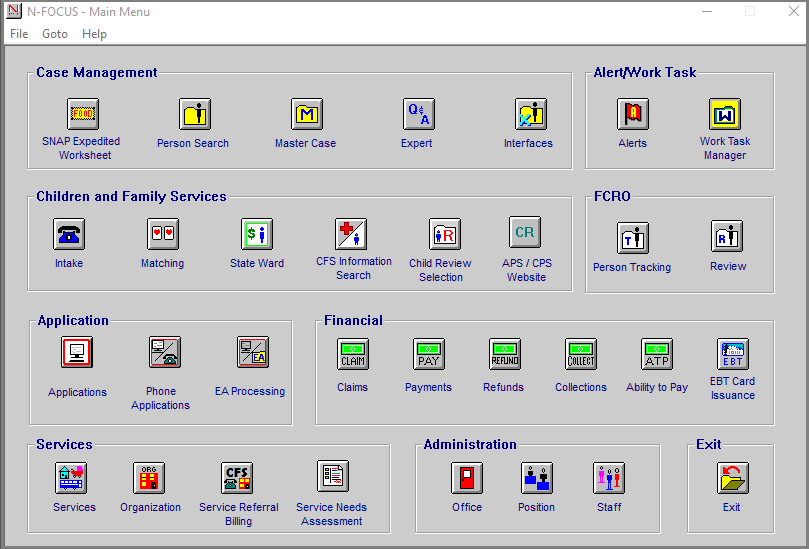
Task: Open the Help menu
Action: [94, 34]
